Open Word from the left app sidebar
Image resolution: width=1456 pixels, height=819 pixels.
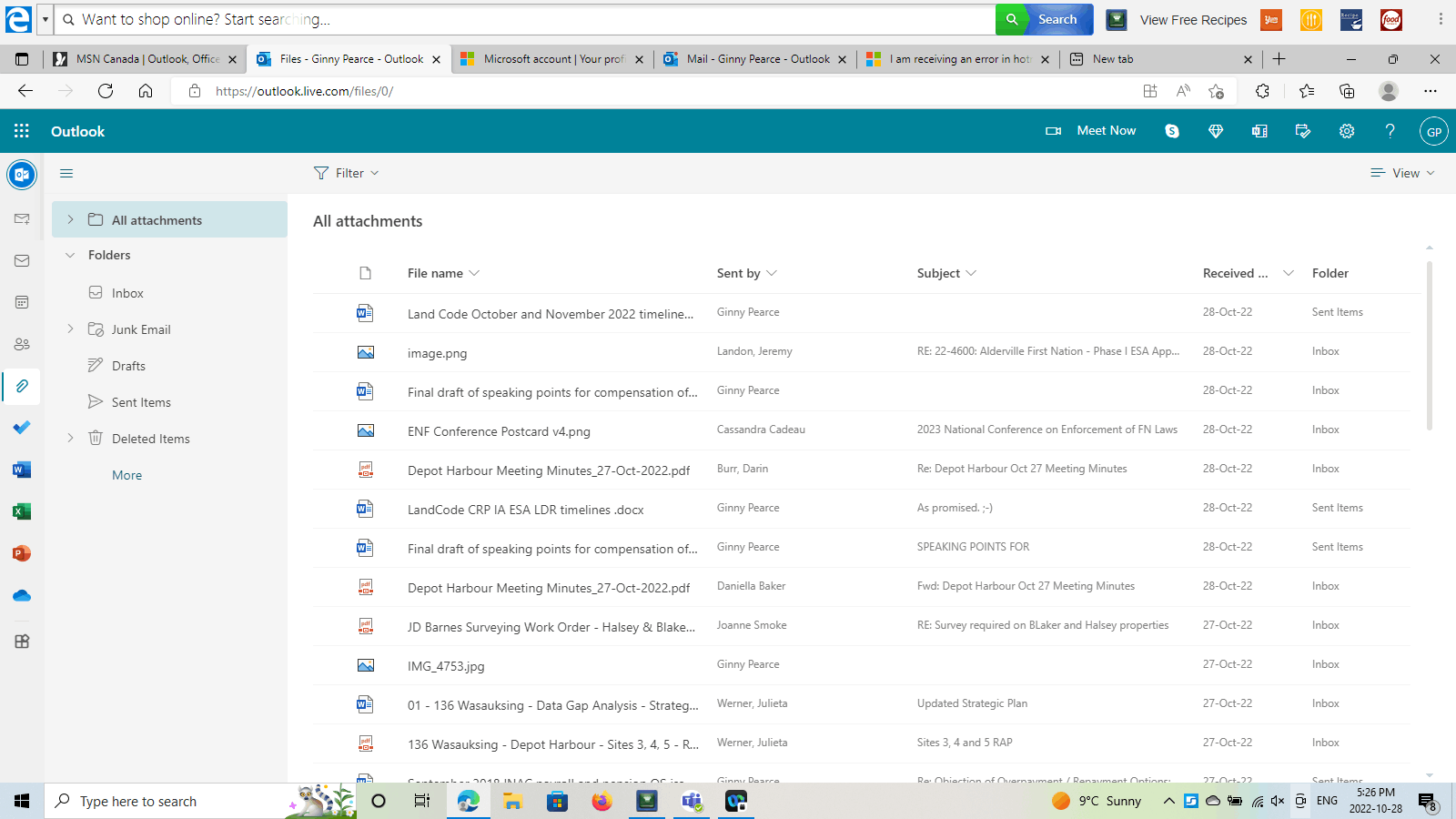pos(22,470)
